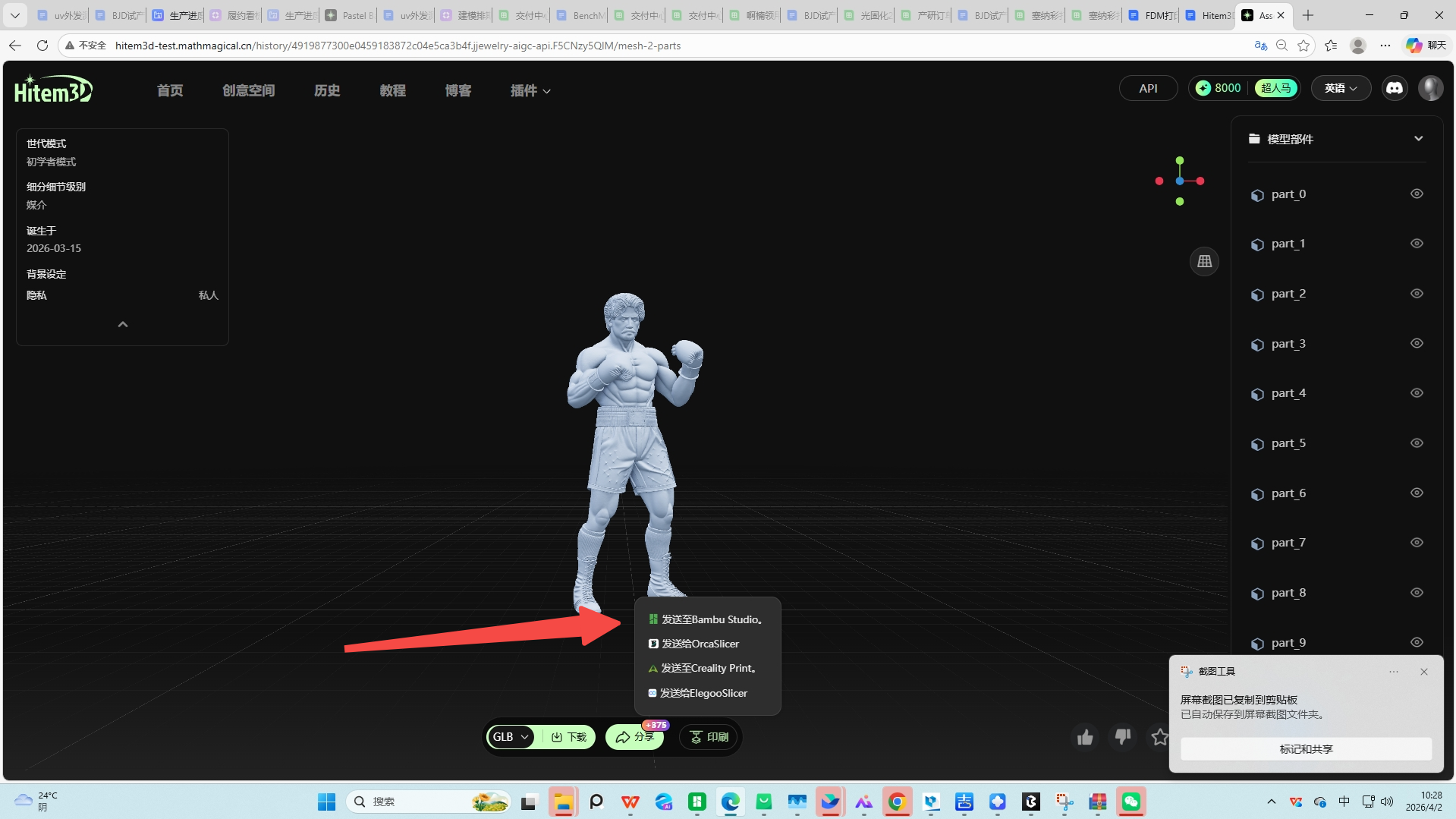Image resolution: width=1456 pixels, height=819 pixels.
Task: Open the user avatar in the top right
Action: pos(1430,87)
